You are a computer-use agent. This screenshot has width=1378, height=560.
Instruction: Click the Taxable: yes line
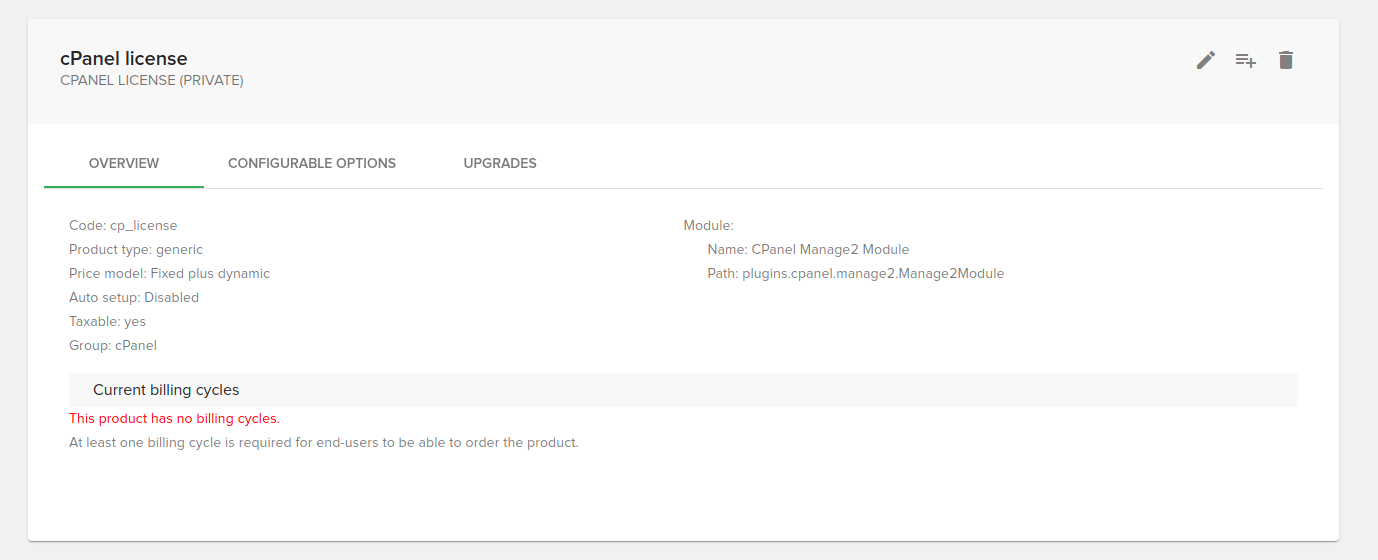(x=107, y=322)
